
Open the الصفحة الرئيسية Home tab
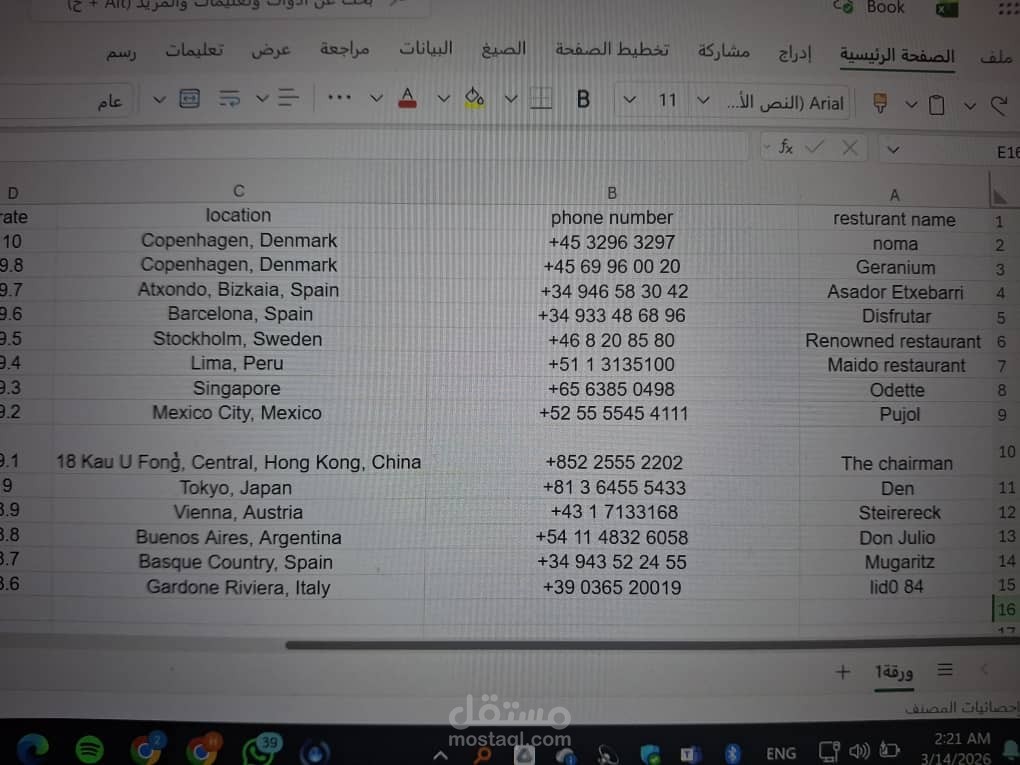coord(897,56)
